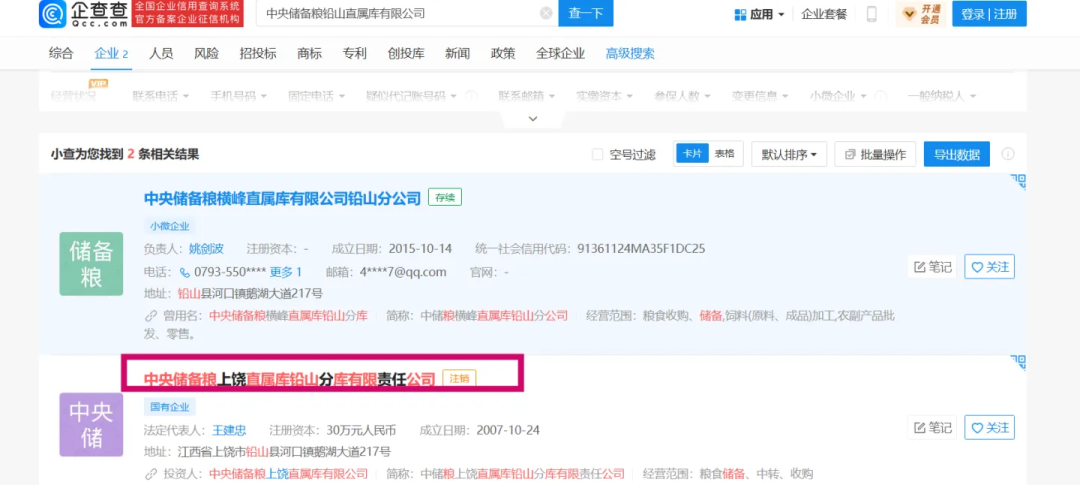Select the 风险 tab
This screenshot has height=485, width=1080.
206,53
